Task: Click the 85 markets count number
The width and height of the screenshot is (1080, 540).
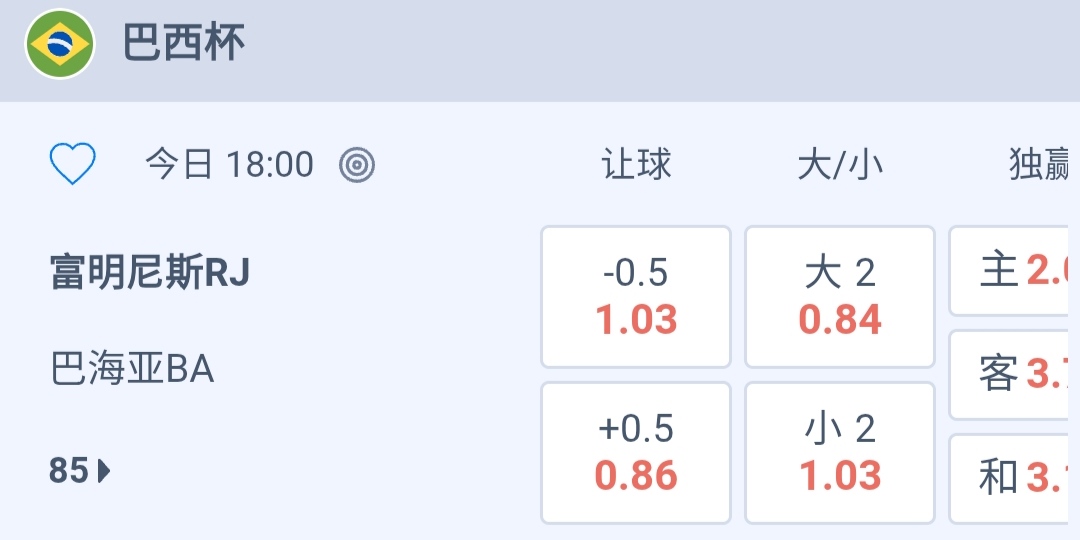Action: pyautogui.click(x=69, y=470)
